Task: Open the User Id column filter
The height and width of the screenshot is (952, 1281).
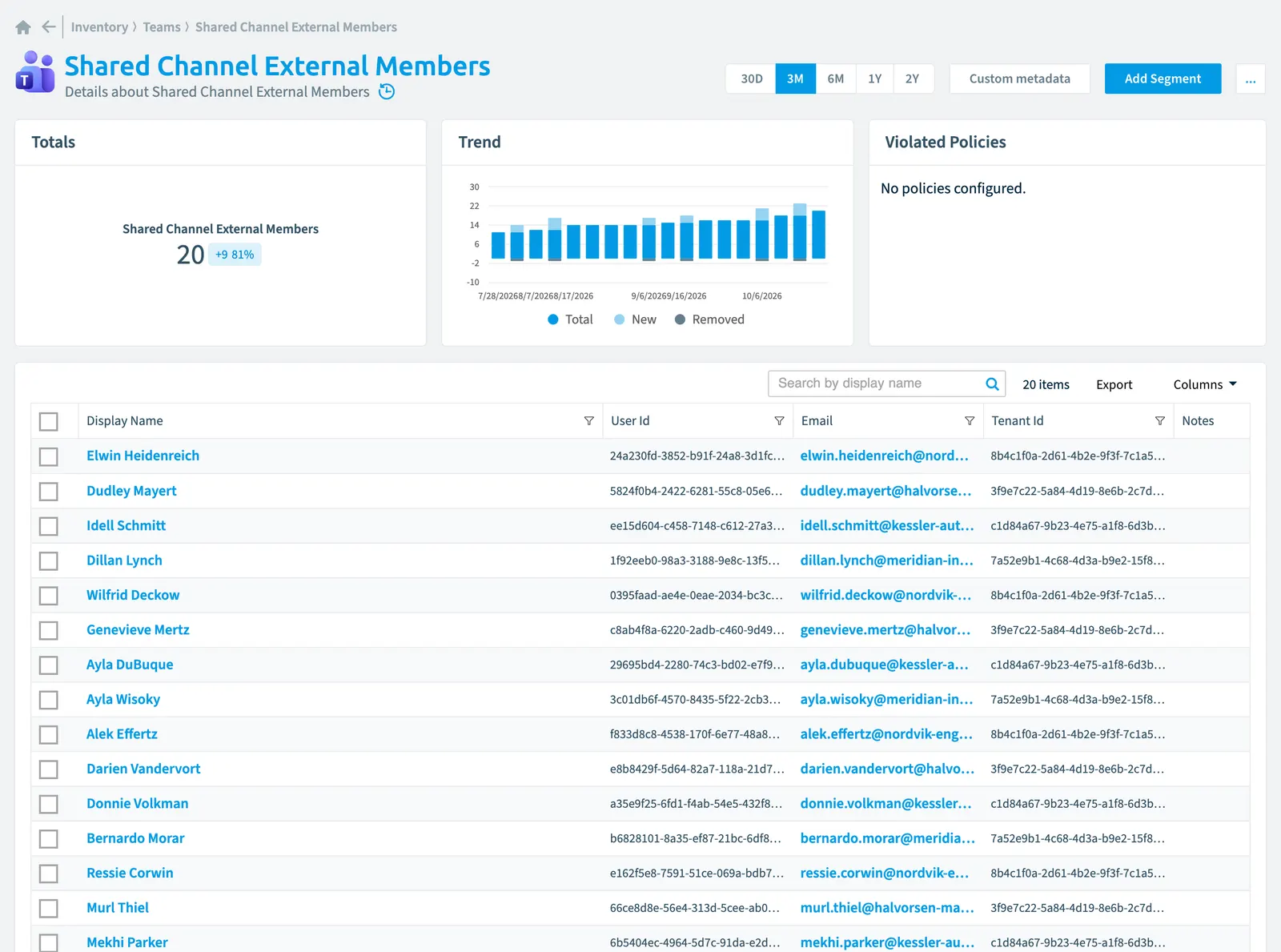Action: (779, 421)
